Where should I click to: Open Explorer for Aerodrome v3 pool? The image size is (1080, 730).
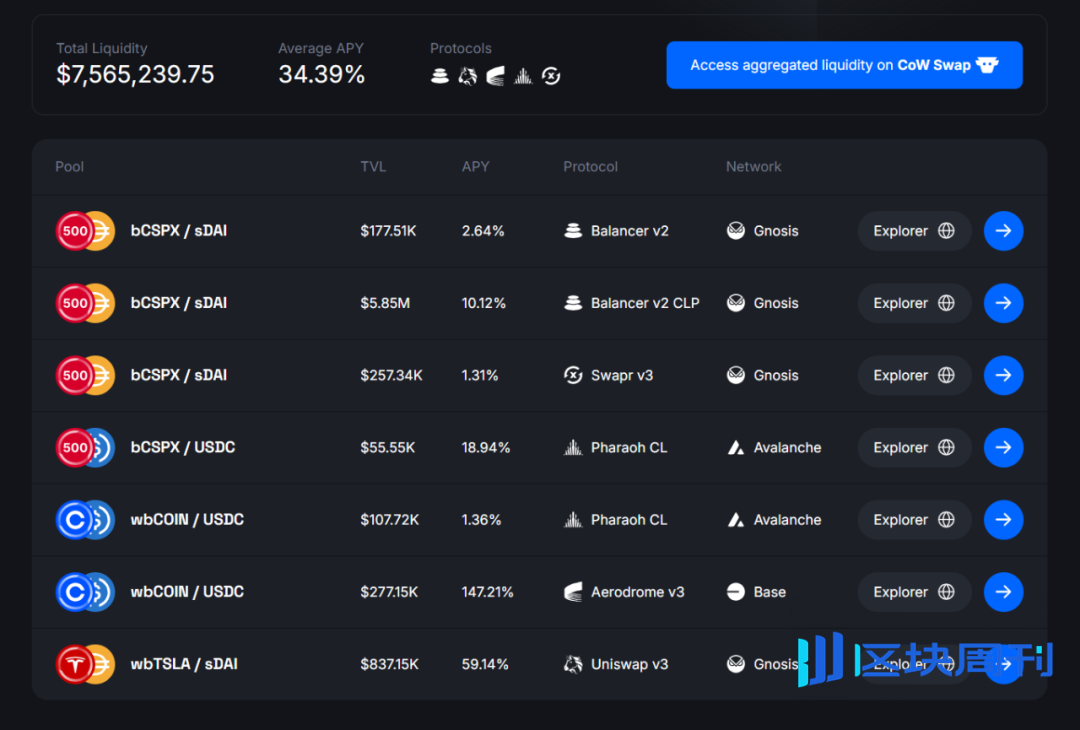914,592
